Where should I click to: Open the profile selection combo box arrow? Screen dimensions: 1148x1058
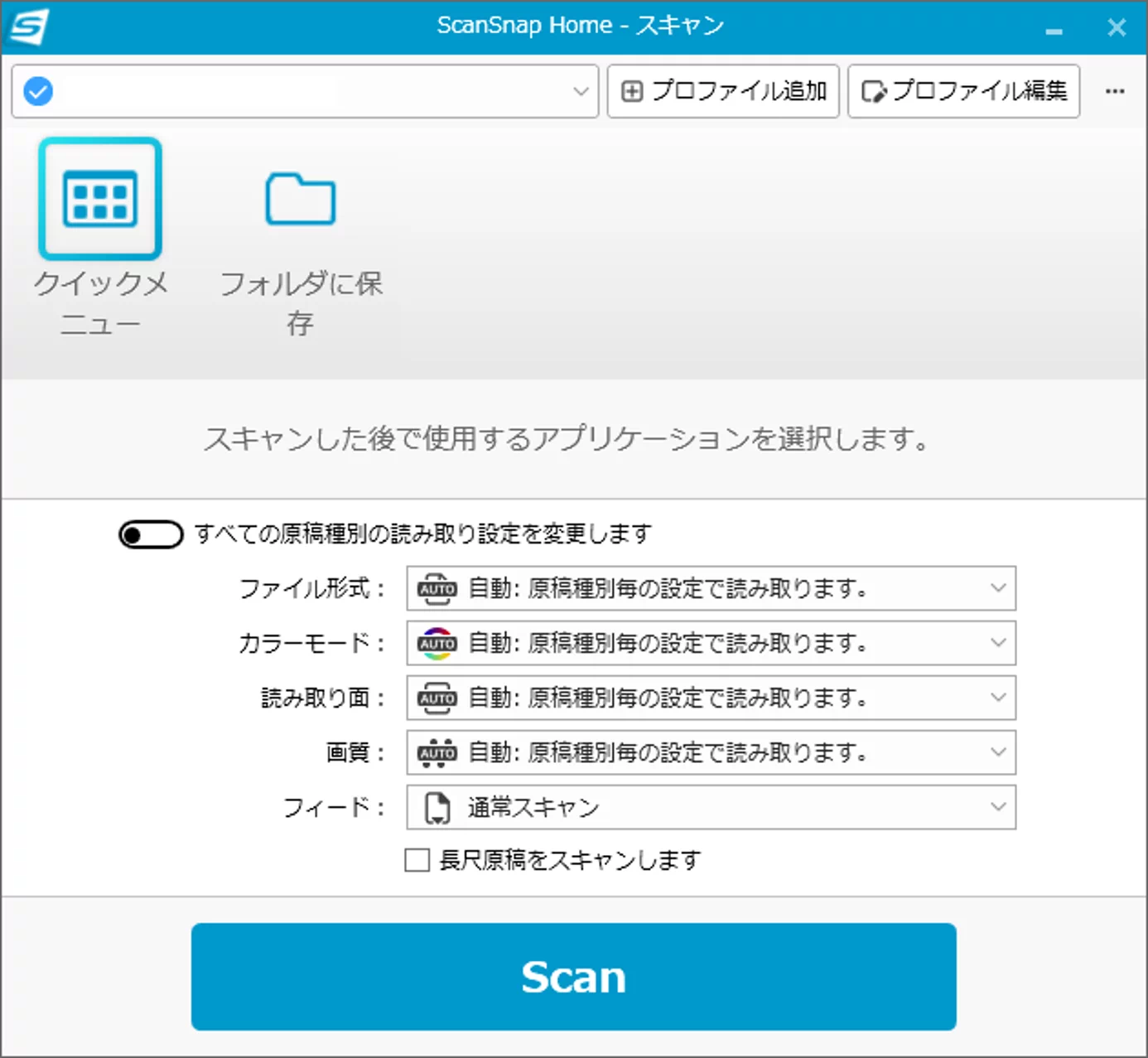coord(581,91)
